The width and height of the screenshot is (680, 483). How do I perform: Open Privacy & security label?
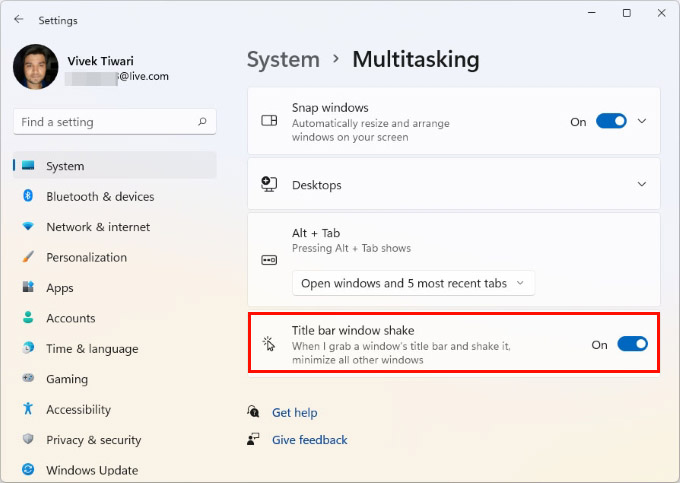click(x=94, y=440)
